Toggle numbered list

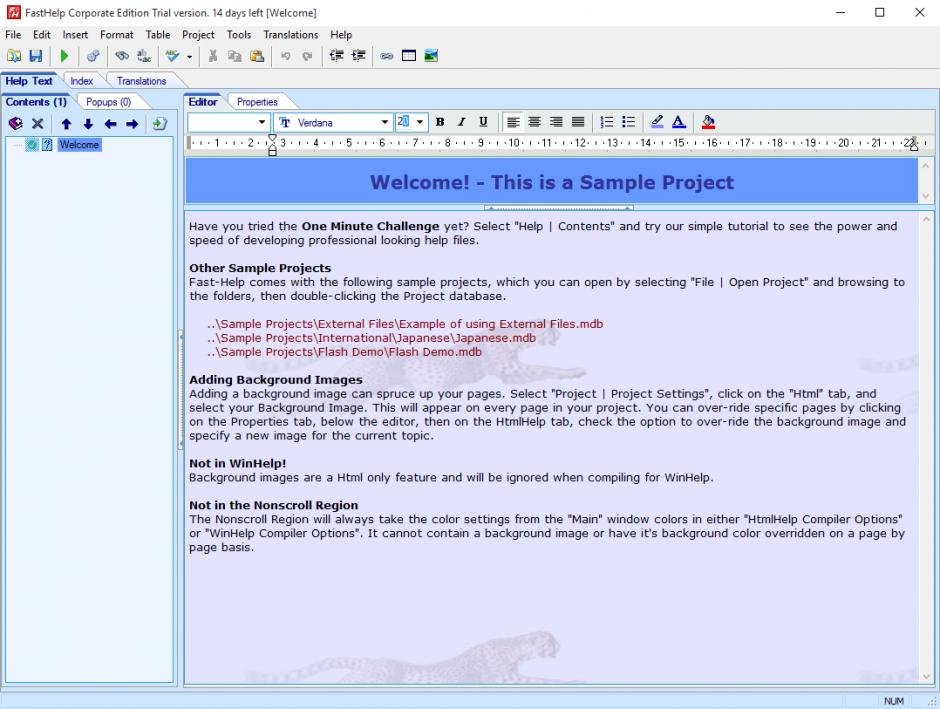point(607,122)
